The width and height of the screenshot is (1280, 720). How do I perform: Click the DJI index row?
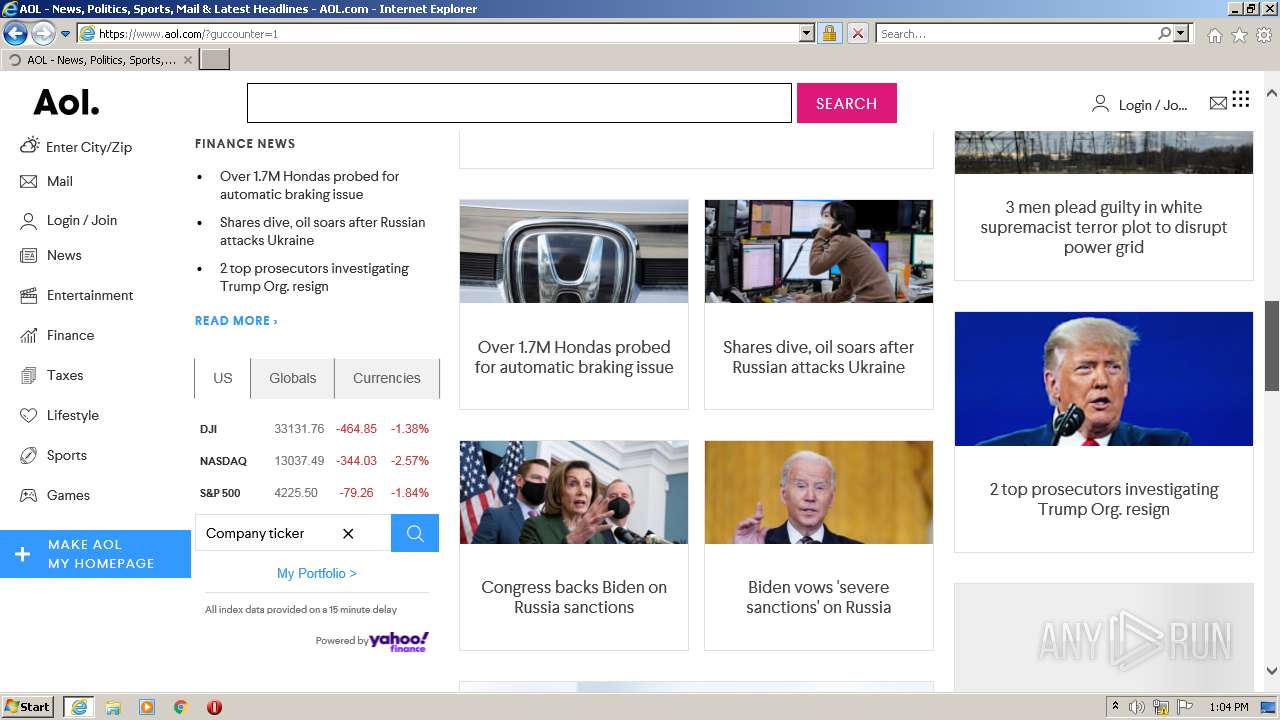click(316, 429)
